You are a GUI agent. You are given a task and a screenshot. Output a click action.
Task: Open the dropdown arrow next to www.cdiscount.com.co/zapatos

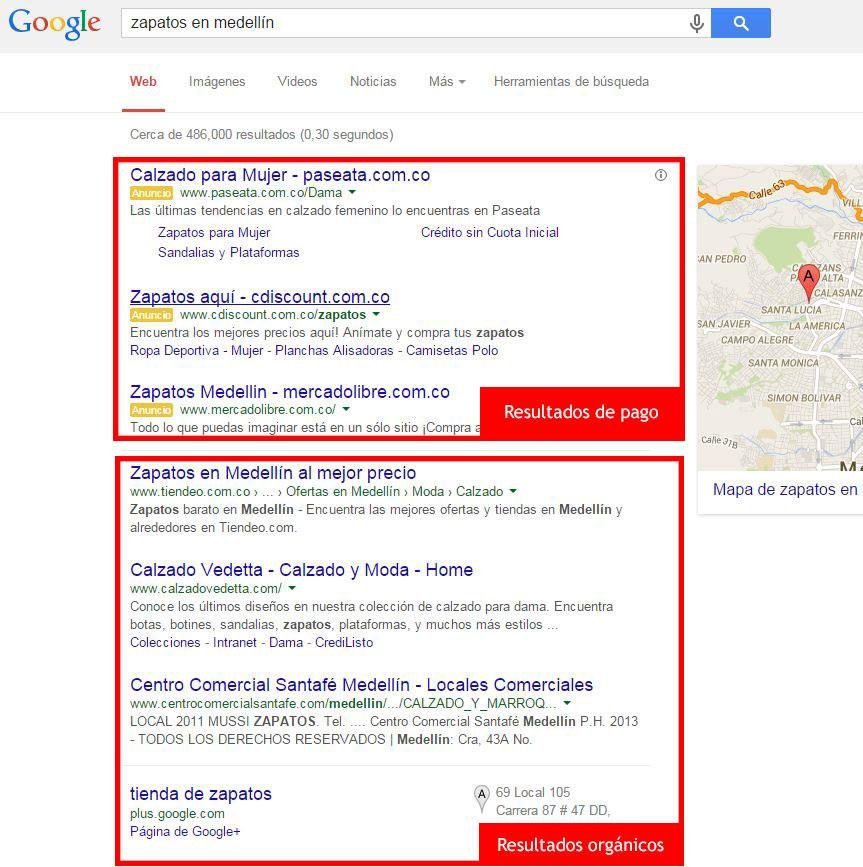(376, 314)
